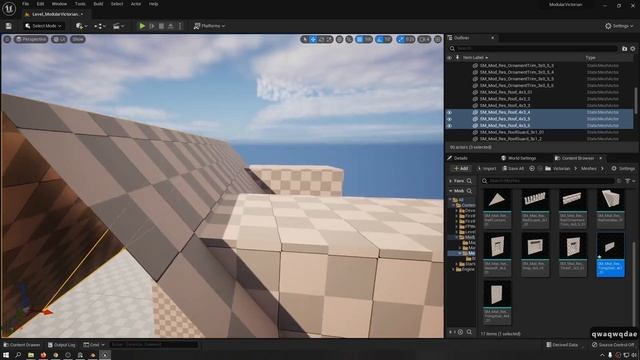Switch to the Details tab
Viewport: 640px width, 360px height.
click(x=458, y=158)
